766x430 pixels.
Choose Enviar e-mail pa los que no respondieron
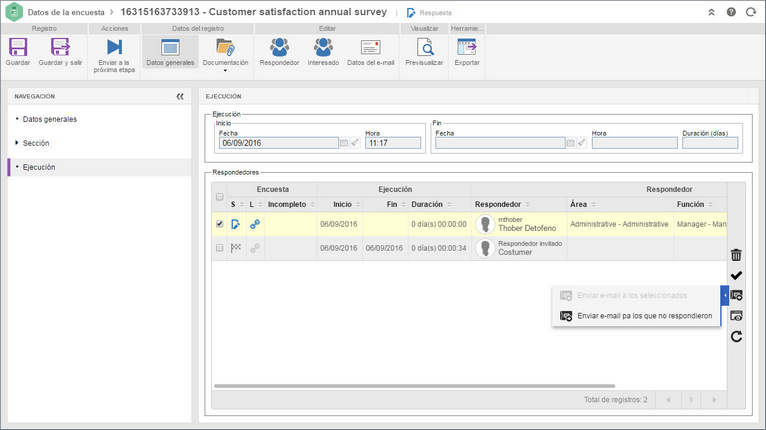(636, 316)
